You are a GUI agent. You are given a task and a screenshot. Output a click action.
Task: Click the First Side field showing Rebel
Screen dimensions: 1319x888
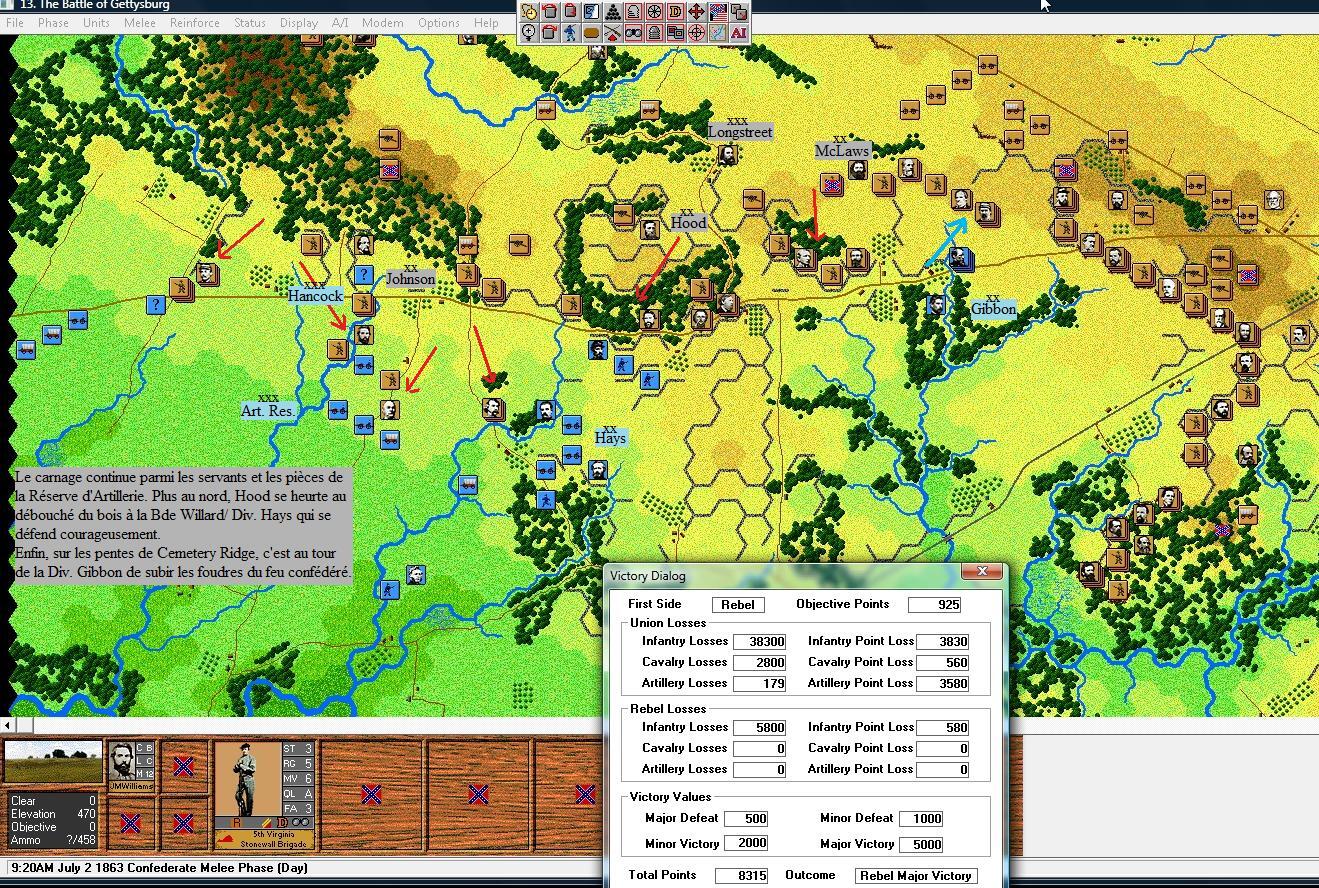click(738, 604)
